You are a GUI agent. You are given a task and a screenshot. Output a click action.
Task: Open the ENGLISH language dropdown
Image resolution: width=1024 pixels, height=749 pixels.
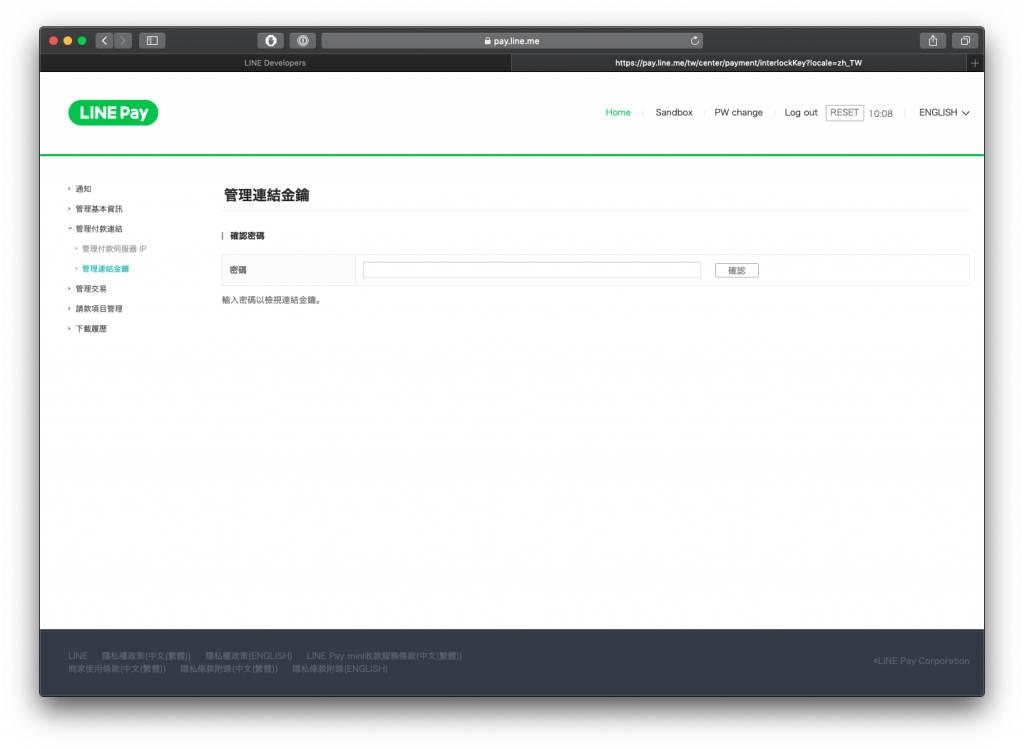[x=944, y=112]
